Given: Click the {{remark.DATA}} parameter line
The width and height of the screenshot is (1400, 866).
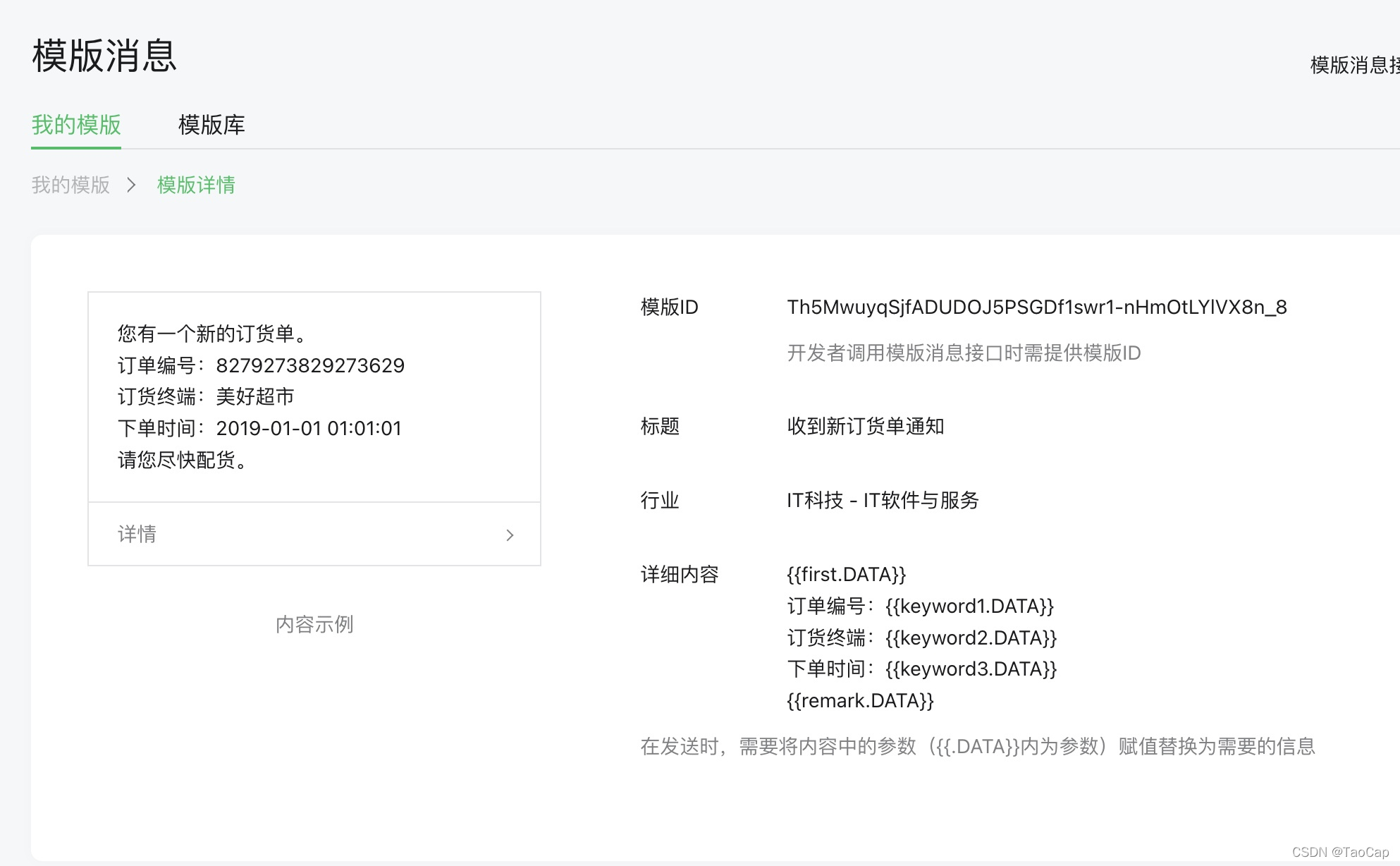Looking at the screenshot, I should click(x=860, y=700).
